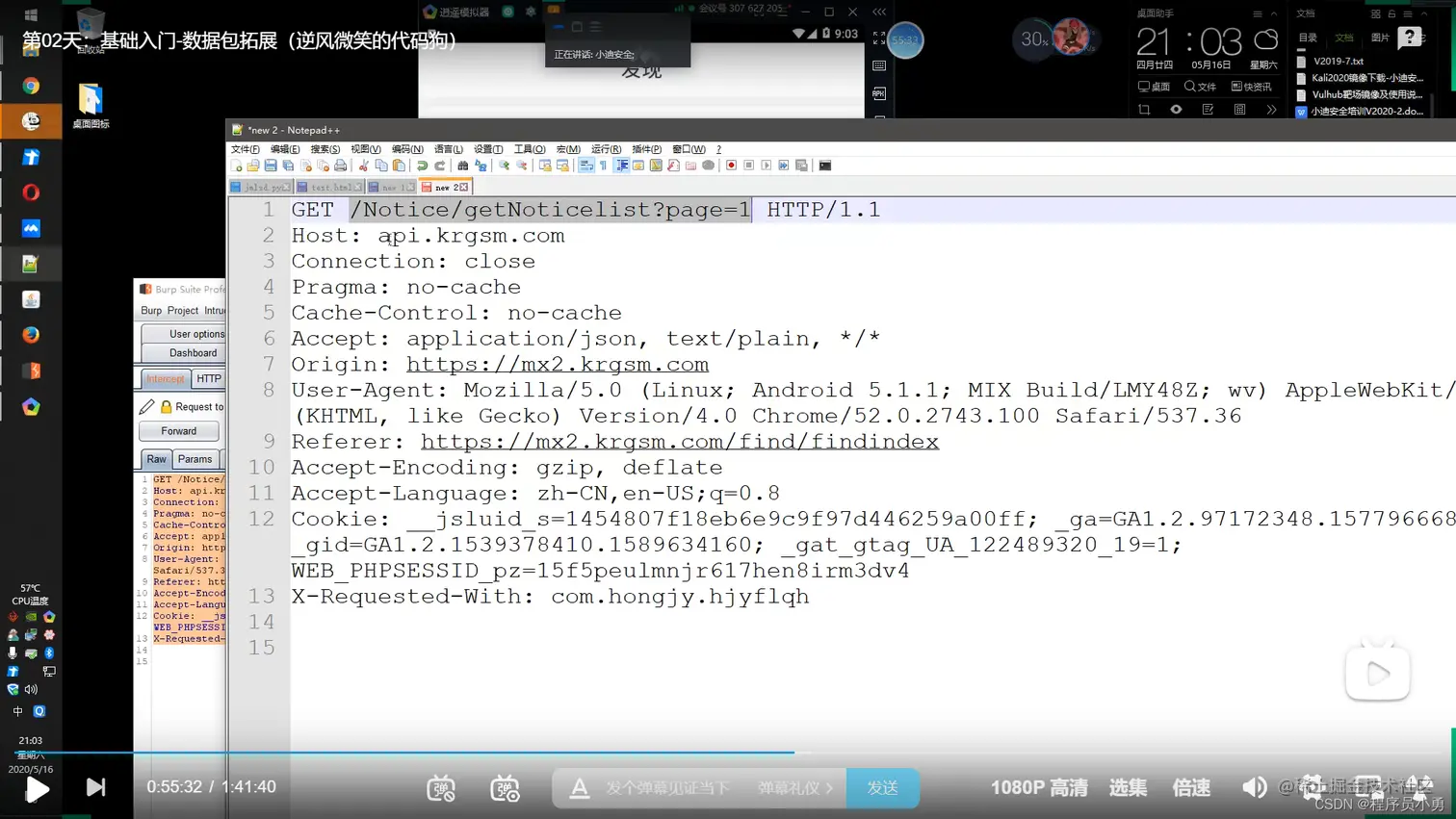Collapse the 桌面助手 widget with up arrow
The height and width of the screenshot is (819, 1456).
1274,13
